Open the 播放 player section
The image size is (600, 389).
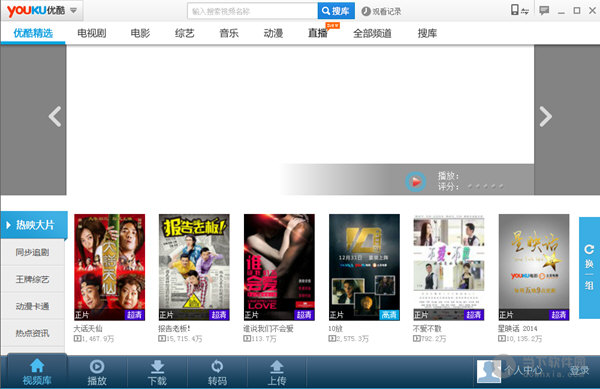(x=97, y=372)
